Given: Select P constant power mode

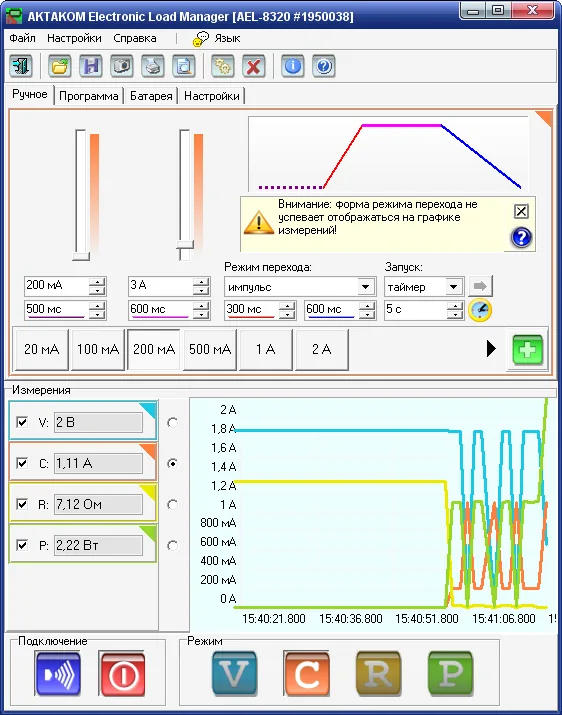Looking at the screenshot, I should [450, 674].
